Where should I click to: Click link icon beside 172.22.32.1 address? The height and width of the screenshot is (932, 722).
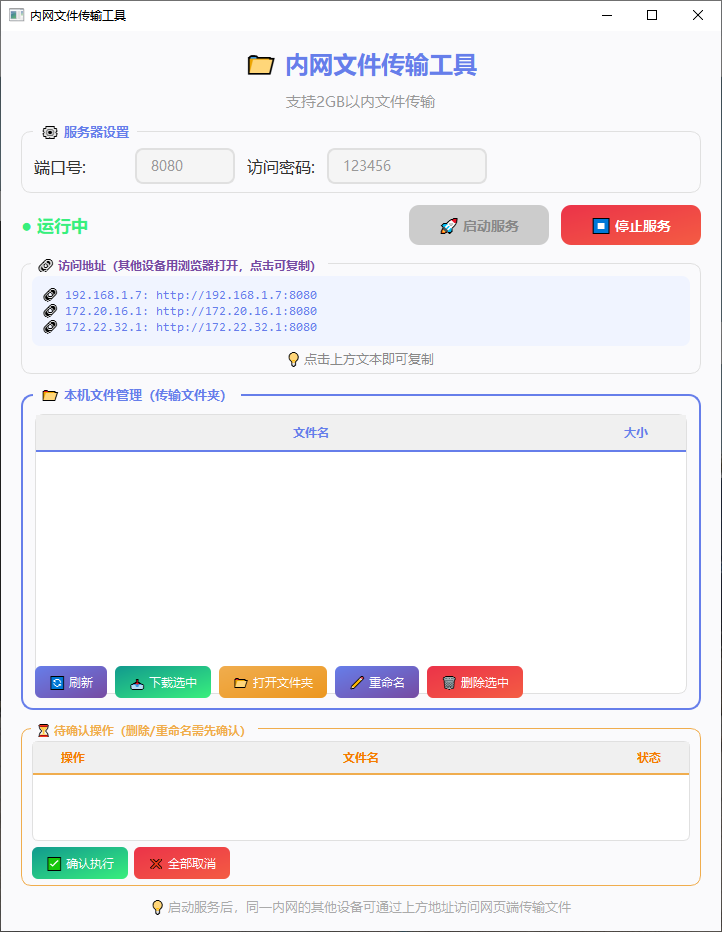51,327
